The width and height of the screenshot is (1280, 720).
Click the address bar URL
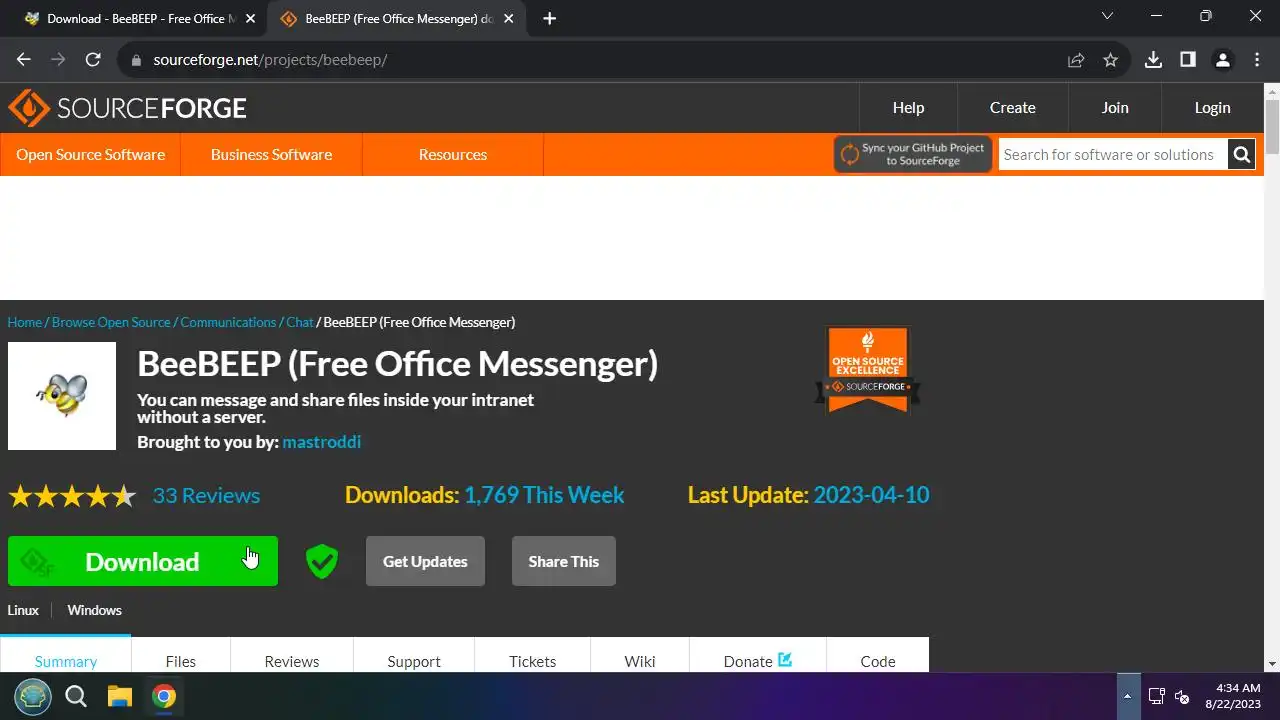(270, 60)
